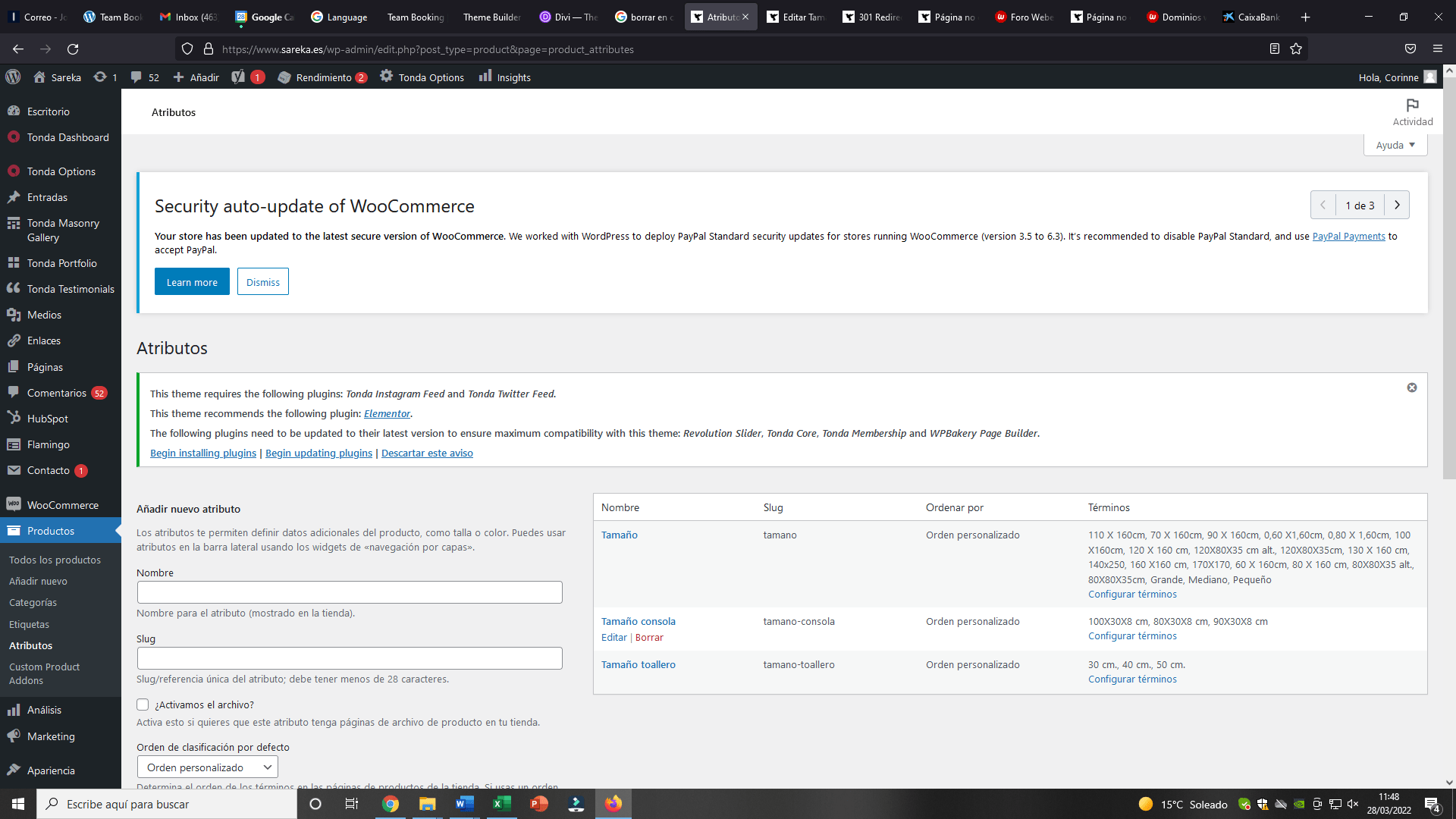Open the Tamaño consola attribute
This screenshot has width=1456, height=819.
pyautogui.click(x=639, y=621)
